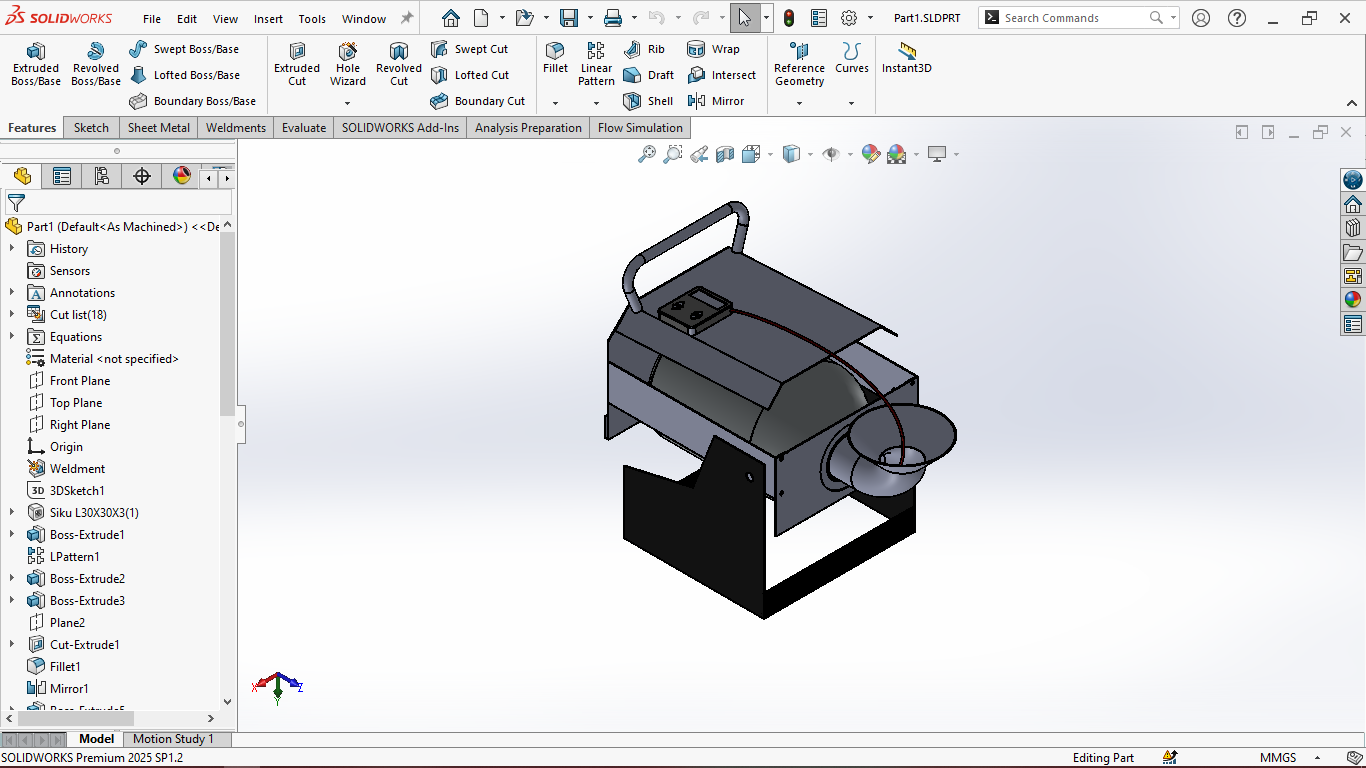This screenshot has width=1366, height=768.
Task: Expand the History tree node
Action: pyautogui.click(x=12, y=248)
